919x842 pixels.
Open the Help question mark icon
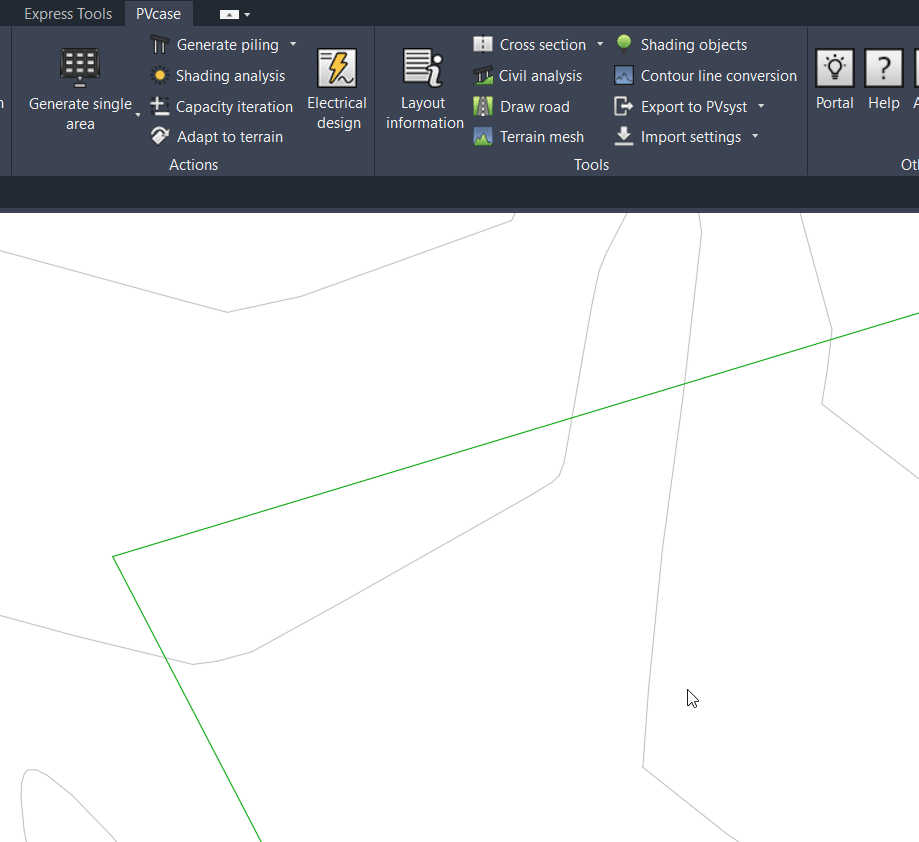883,68
